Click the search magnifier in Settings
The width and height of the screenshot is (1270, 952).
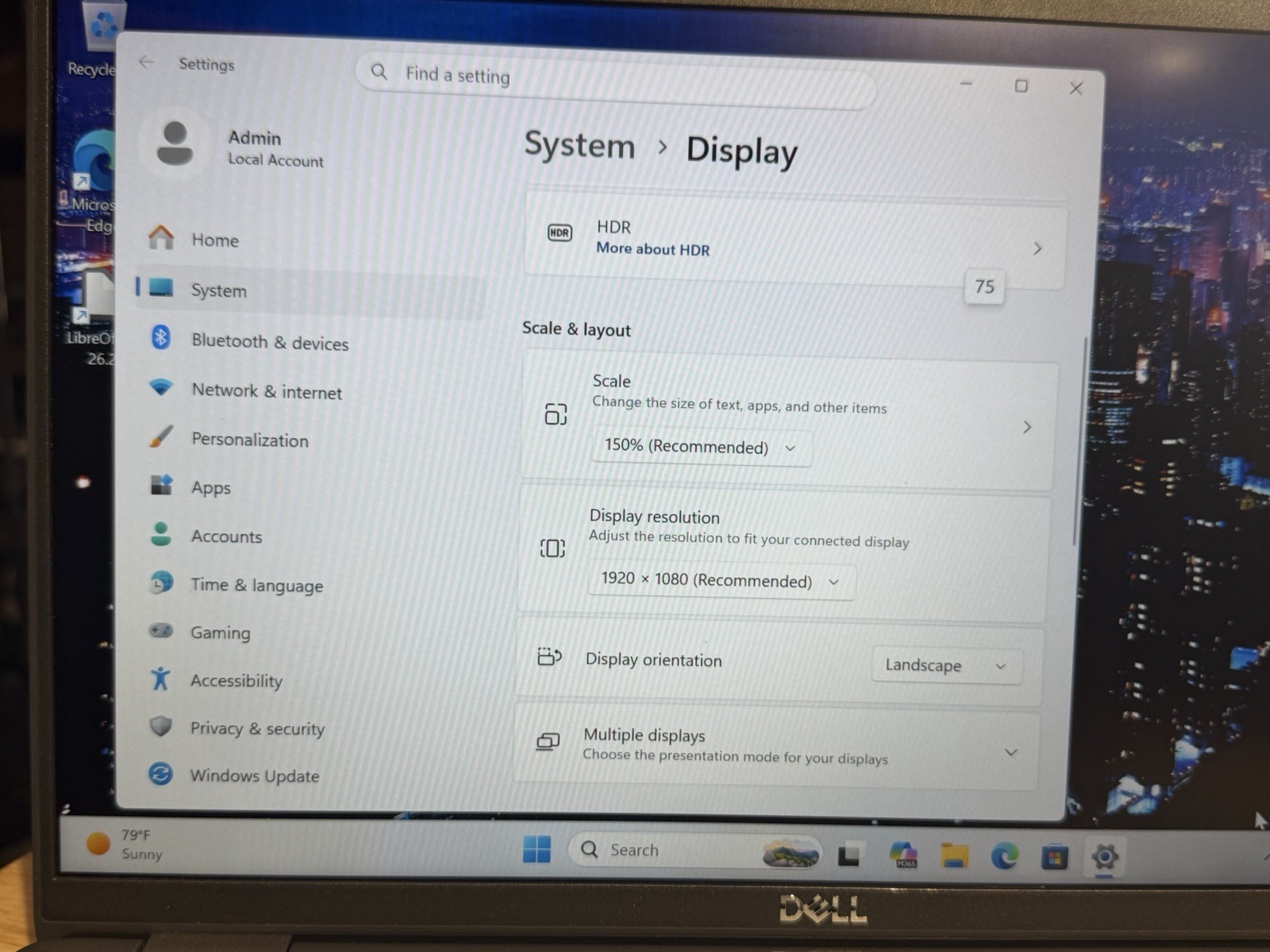pos(379,72)
